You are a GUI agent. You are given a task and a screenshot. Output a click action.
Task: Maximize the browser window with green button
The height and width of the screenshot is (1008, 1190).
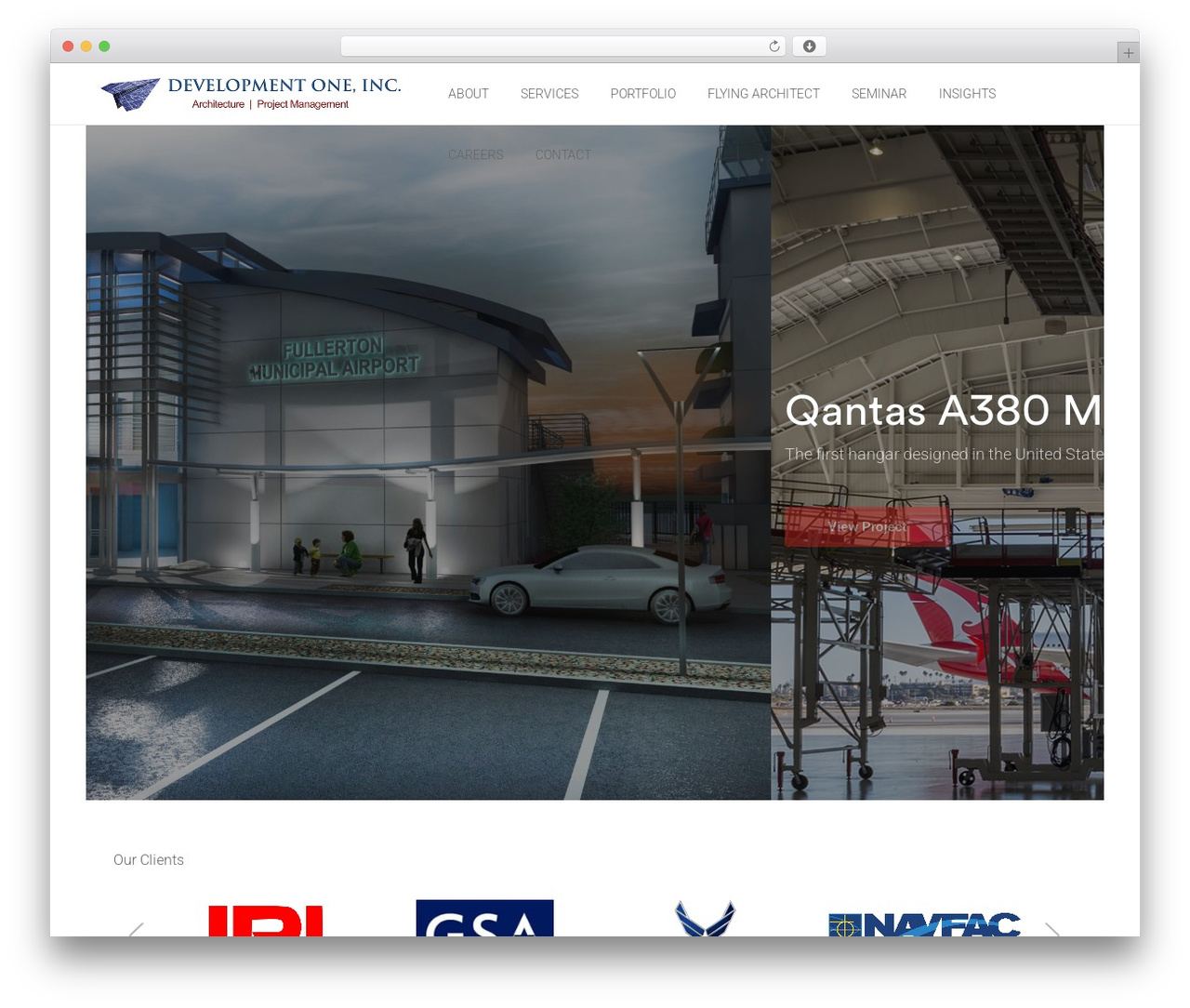pyautogui.click(x=104, y=46)
